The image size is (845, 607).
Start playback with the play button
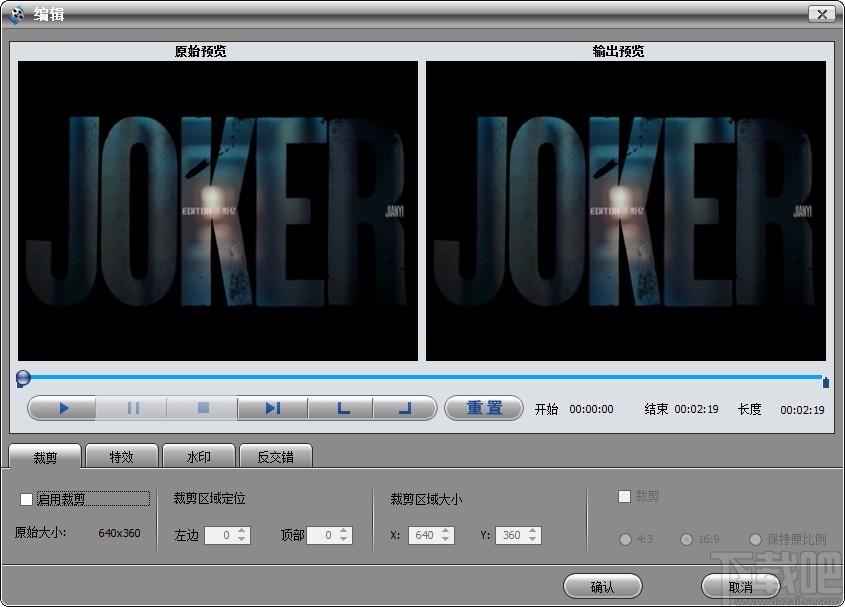click(x=63, y=408)
